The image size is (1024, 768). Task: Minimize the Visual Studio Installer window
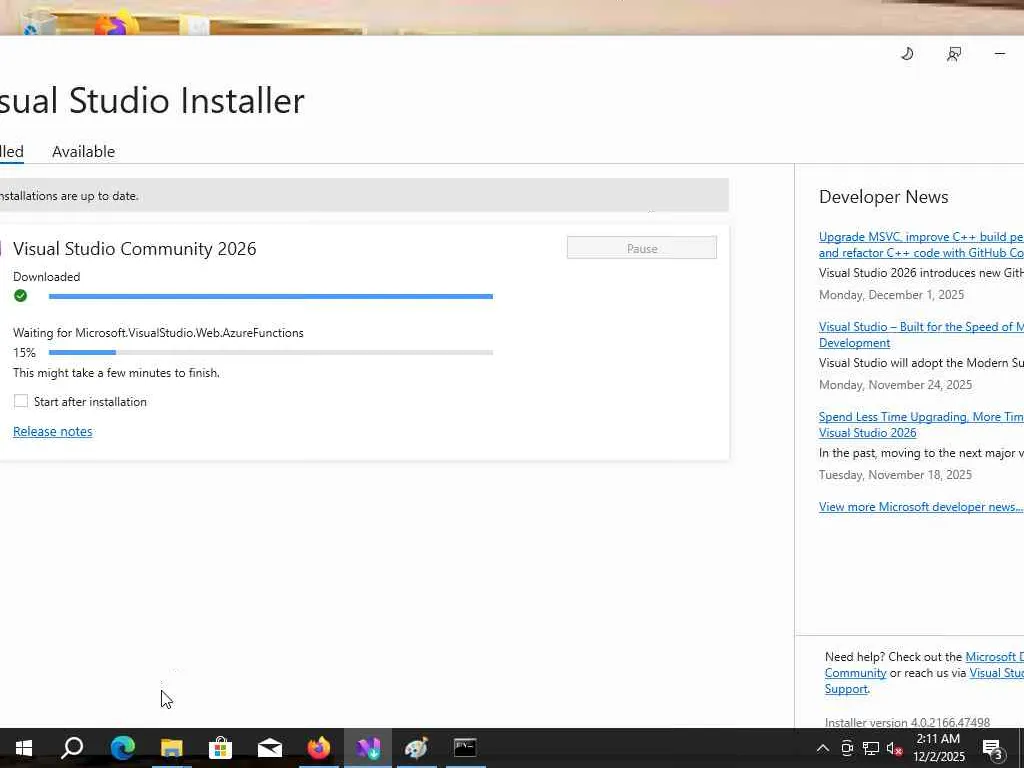click(x=1000, y=54)
